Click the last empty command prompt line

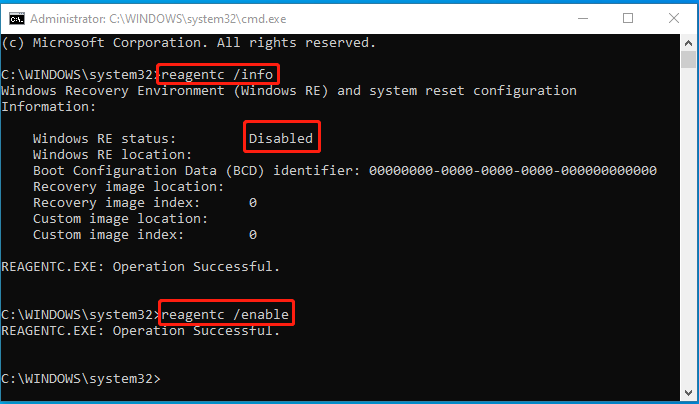tap(81, 379)
